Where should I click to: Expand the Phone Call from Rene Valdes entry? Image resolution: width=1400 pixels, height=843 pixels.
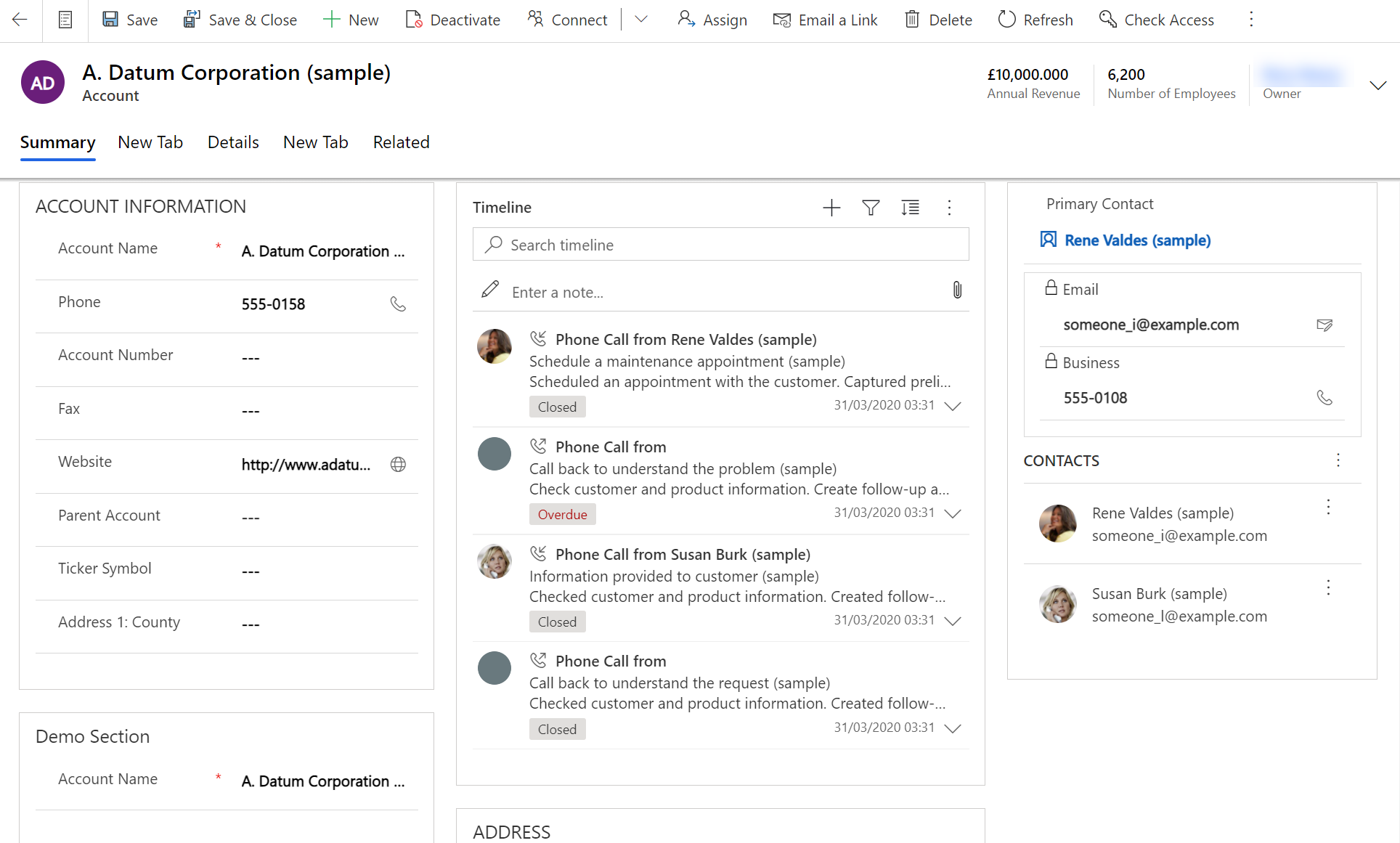click(953, 406)
